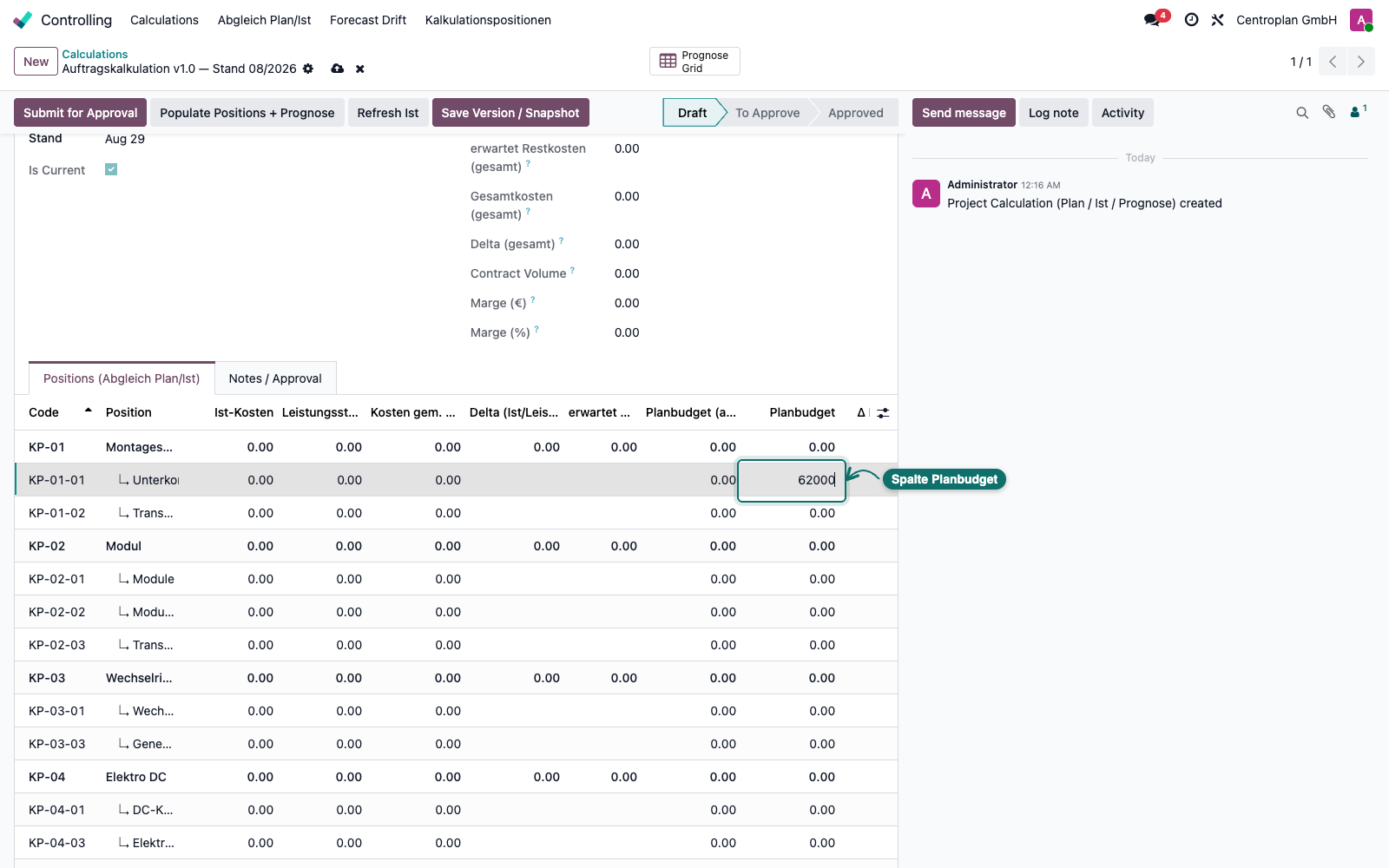Click Save Version / Snapshot button
This screenshot has width=1389, height=868.
click(x=510, y=113)
